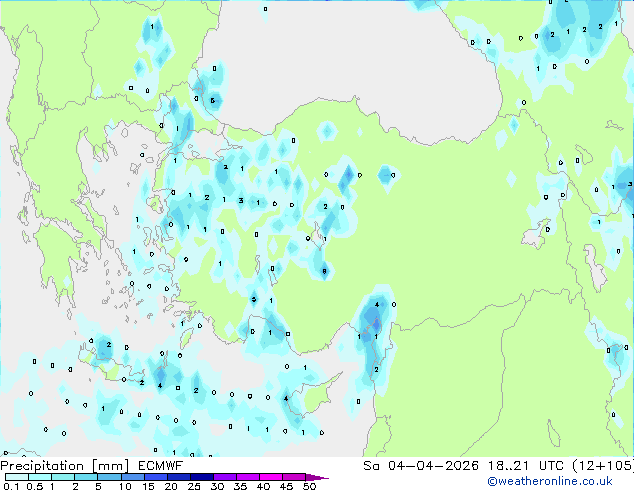The height and width of the screenshot is (490, 634).
Task: Select legend color box between 2 and 5
Action: 86,477
